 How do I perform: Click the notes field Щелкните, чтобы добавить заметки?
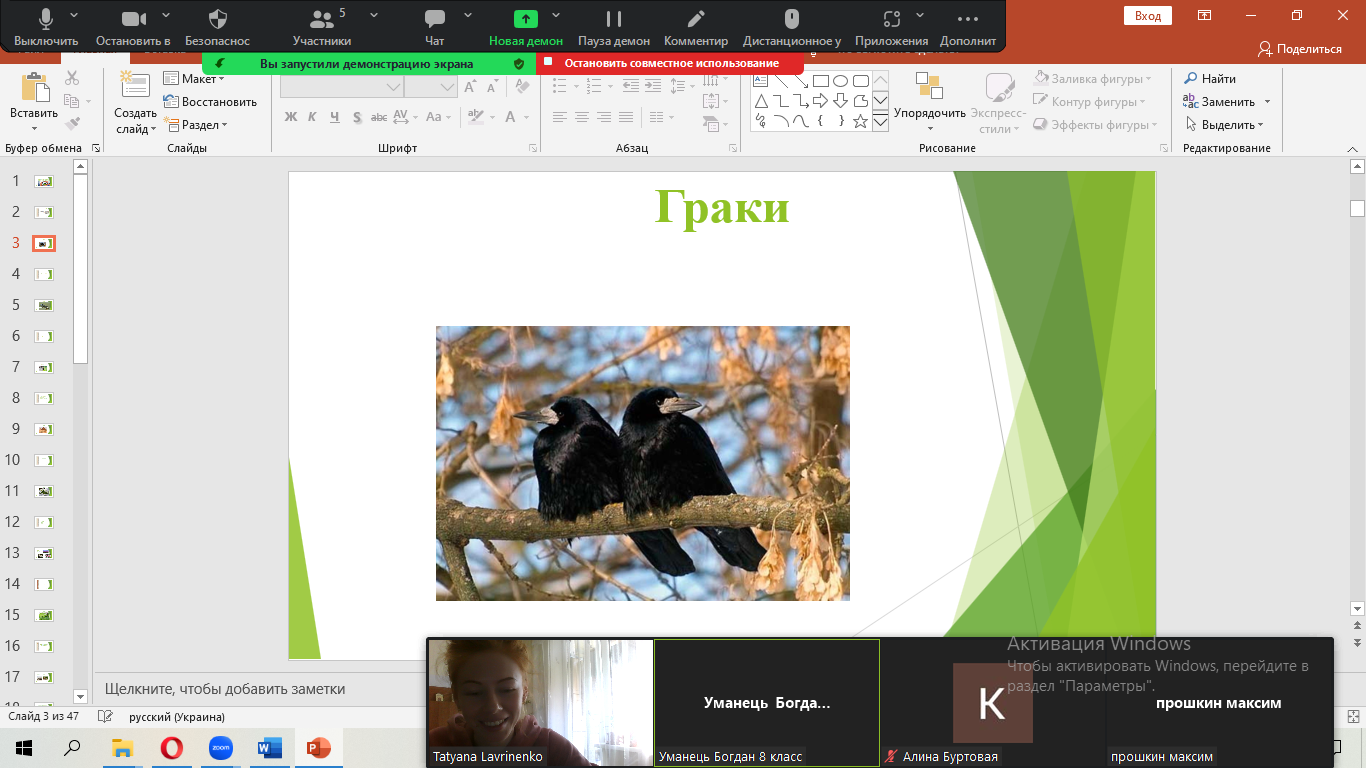click(x=225, y=688)
